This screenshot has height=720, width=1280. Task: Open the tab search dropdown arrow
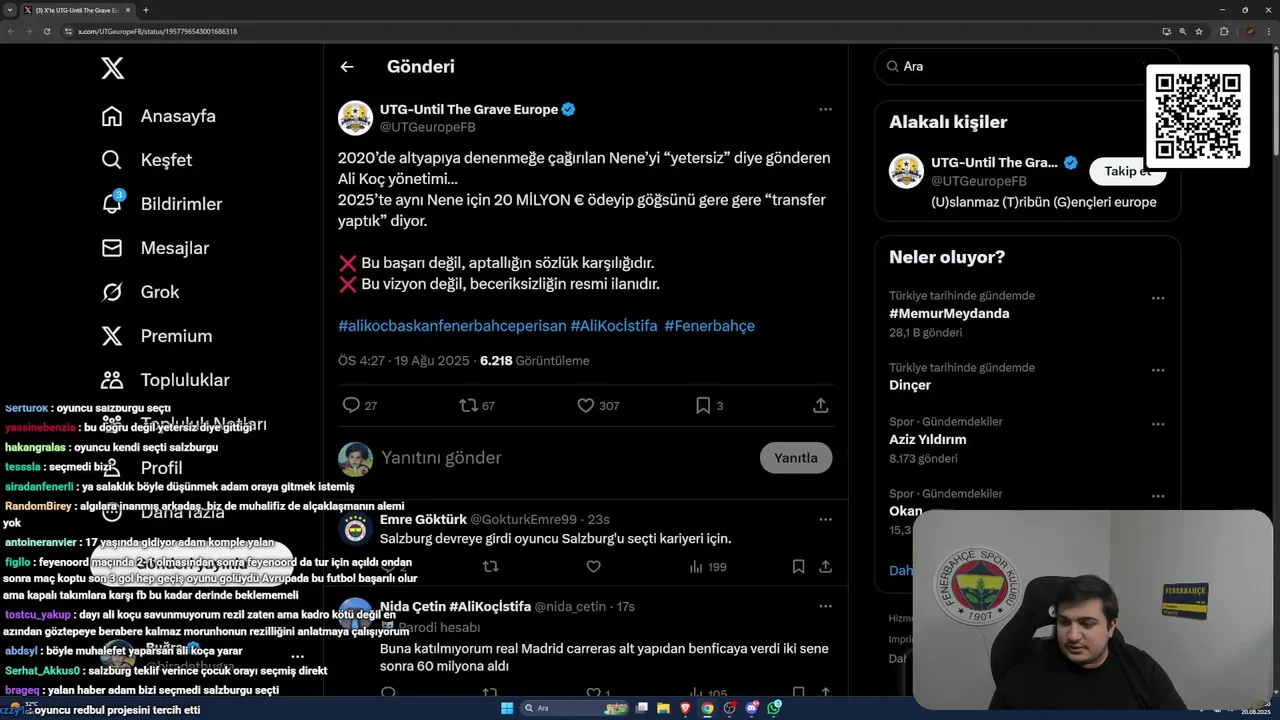point(10,10)
